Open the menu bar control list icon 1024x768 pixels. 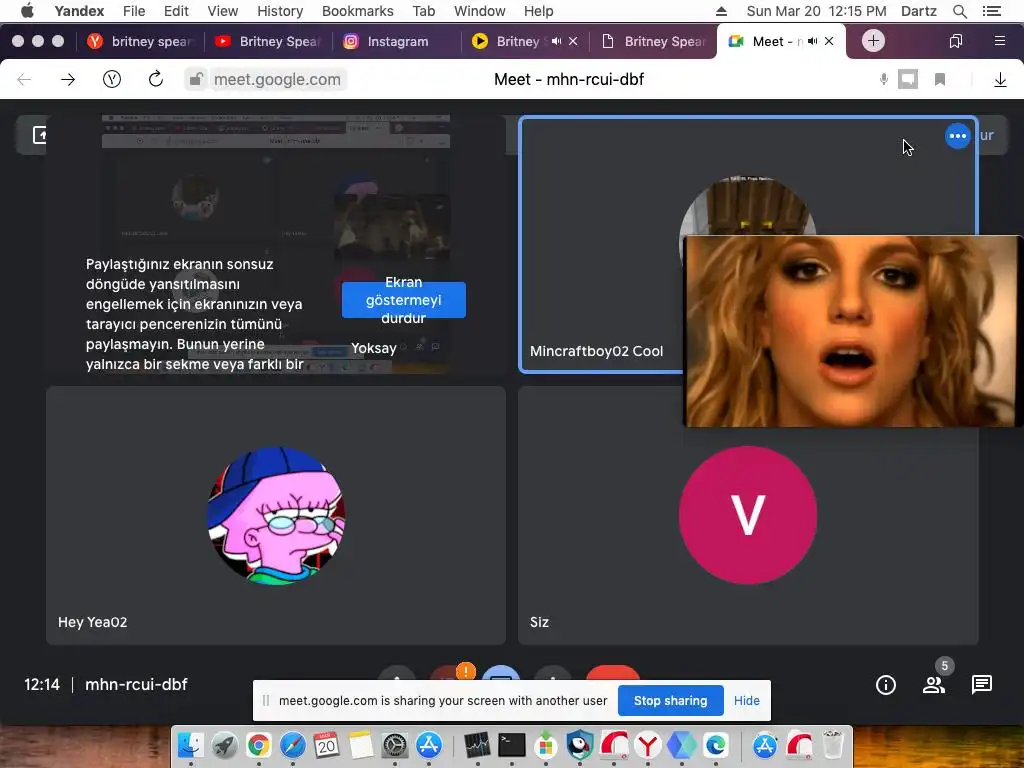click(991, 11)
